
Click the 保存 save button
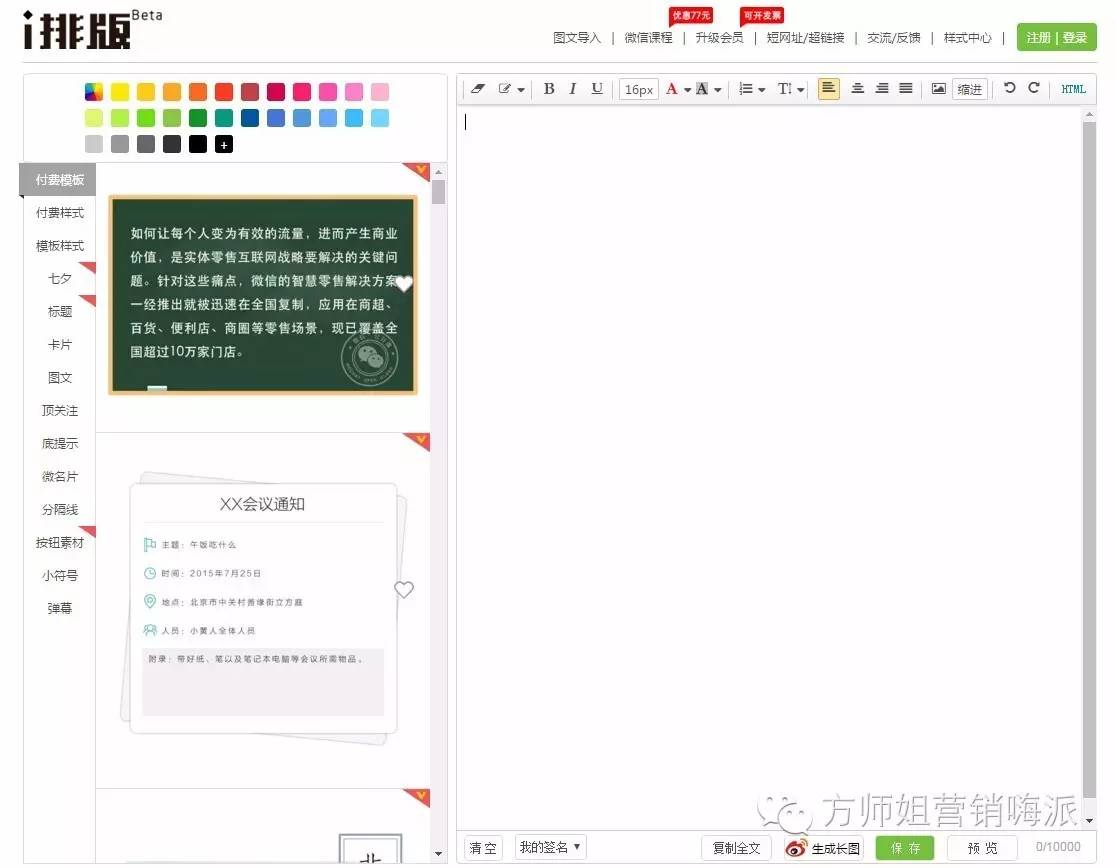(903, 847)
